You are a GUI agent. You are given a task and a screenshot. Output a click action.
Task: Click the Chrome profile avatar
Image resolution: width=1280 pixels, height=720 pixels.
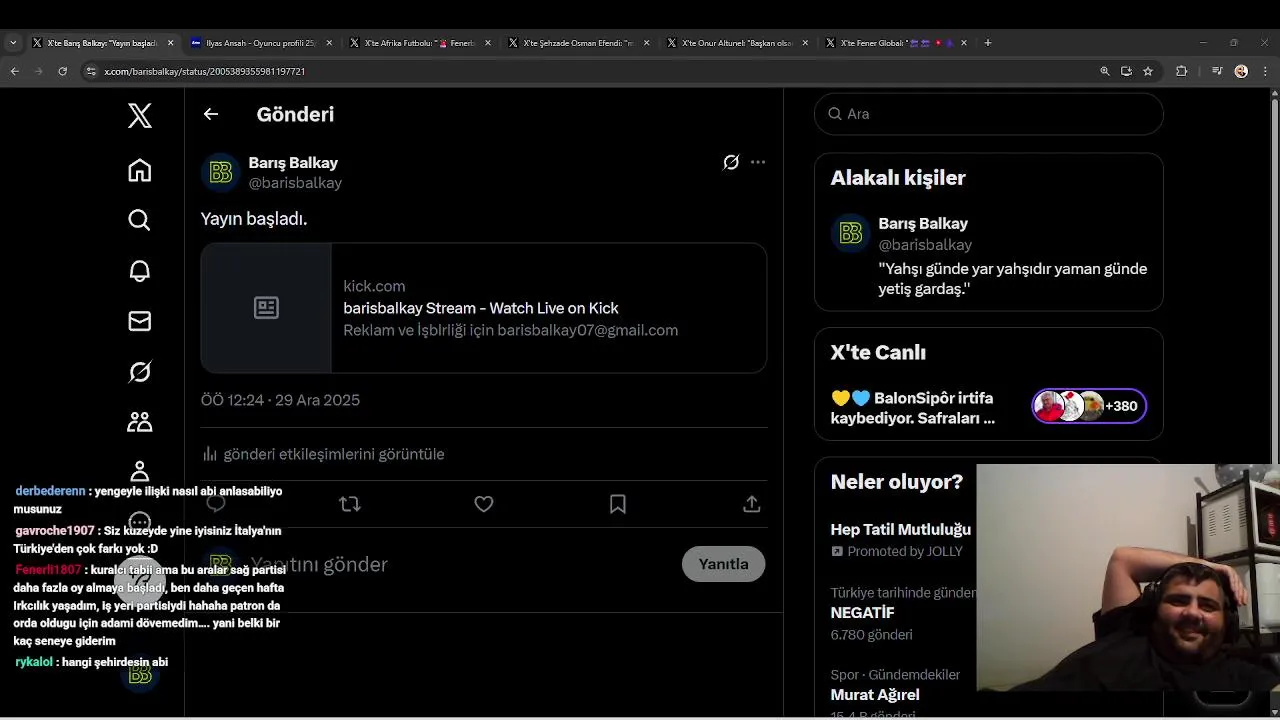[1241, 71]
